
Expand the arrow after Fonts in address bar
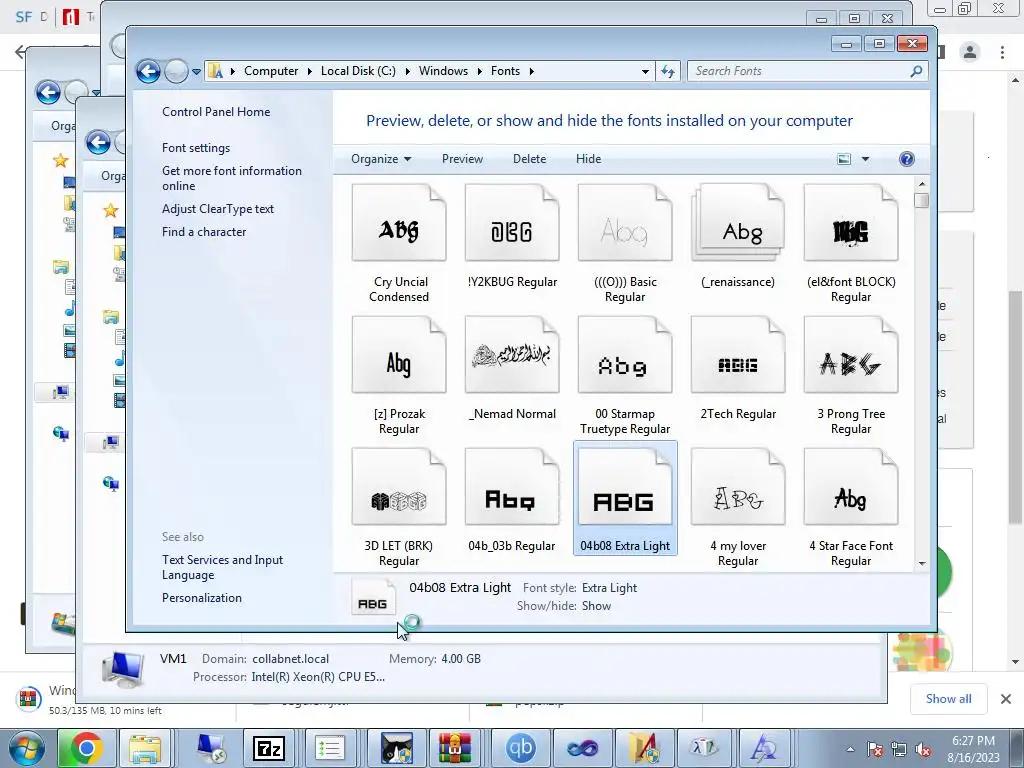pyautogui.click(x=532, y=71)
